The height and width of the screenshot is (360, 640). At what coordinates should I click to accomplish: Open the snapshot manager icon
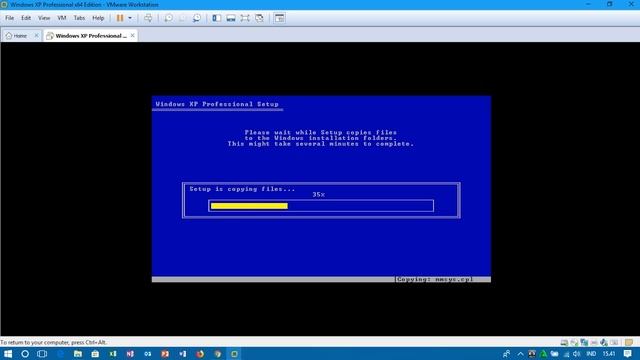197,18
